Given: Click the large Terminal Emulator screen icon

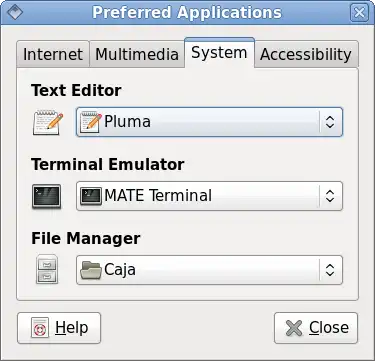Looking at the screenshot, I should pyautogui.click(x=47, y=196).
